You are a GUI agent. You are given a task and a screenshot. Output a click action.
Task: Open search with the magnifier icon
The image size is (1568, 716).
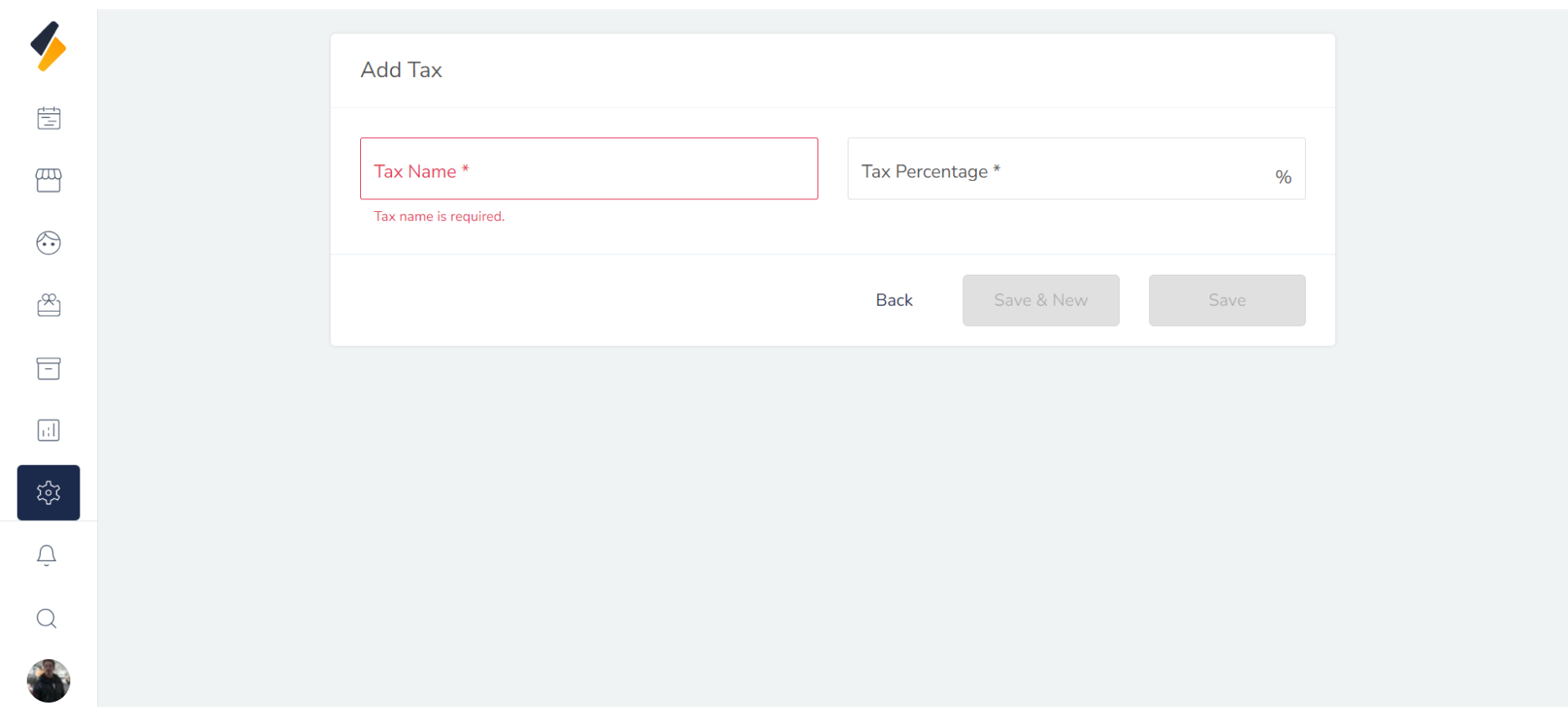pyautogui.click(x=47, y=619)
